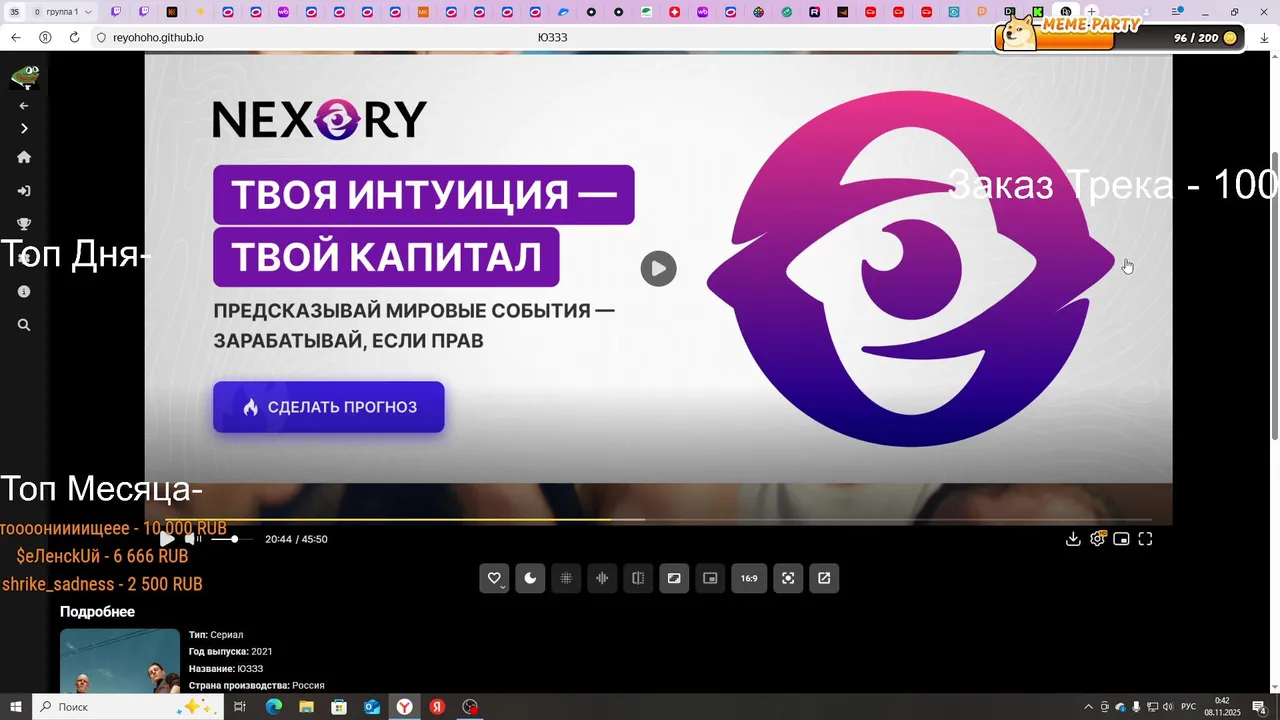Click the Meme Party doge widget
Image resolution: width=1280 pixels, height=720 pixels.
[1065, 35]
